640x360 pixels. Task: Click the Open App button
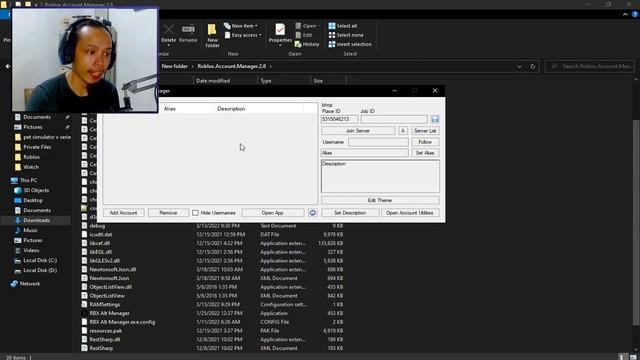point(273,213)
